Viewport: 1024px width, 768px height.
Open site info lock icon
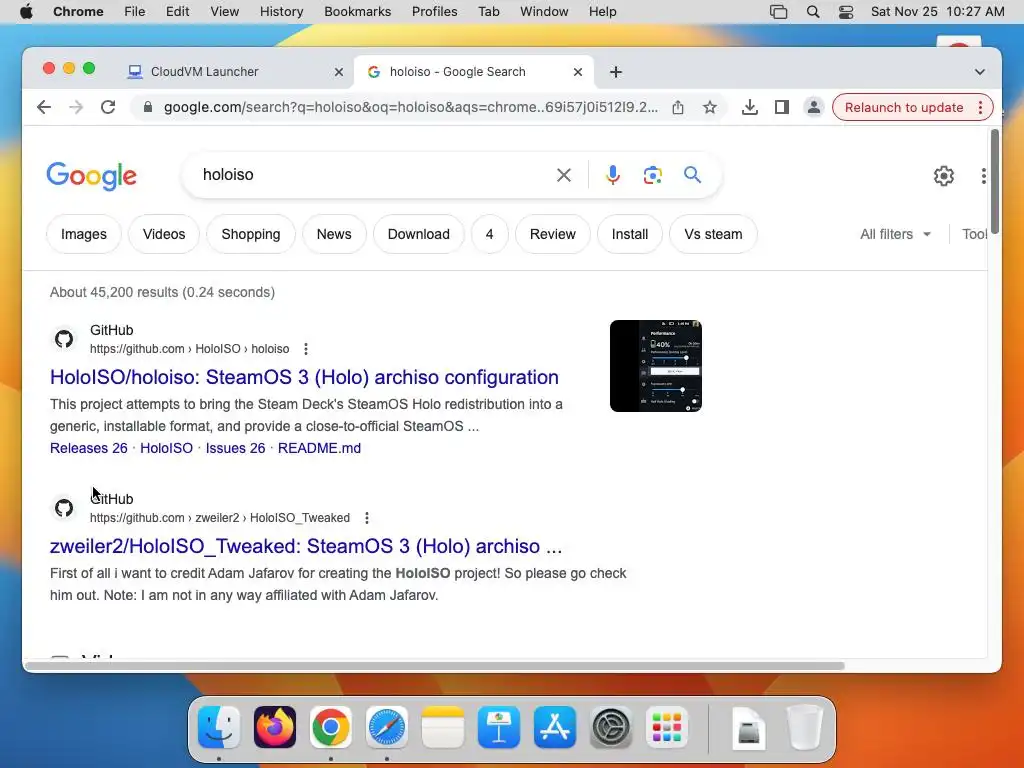(x=148, y=107)
